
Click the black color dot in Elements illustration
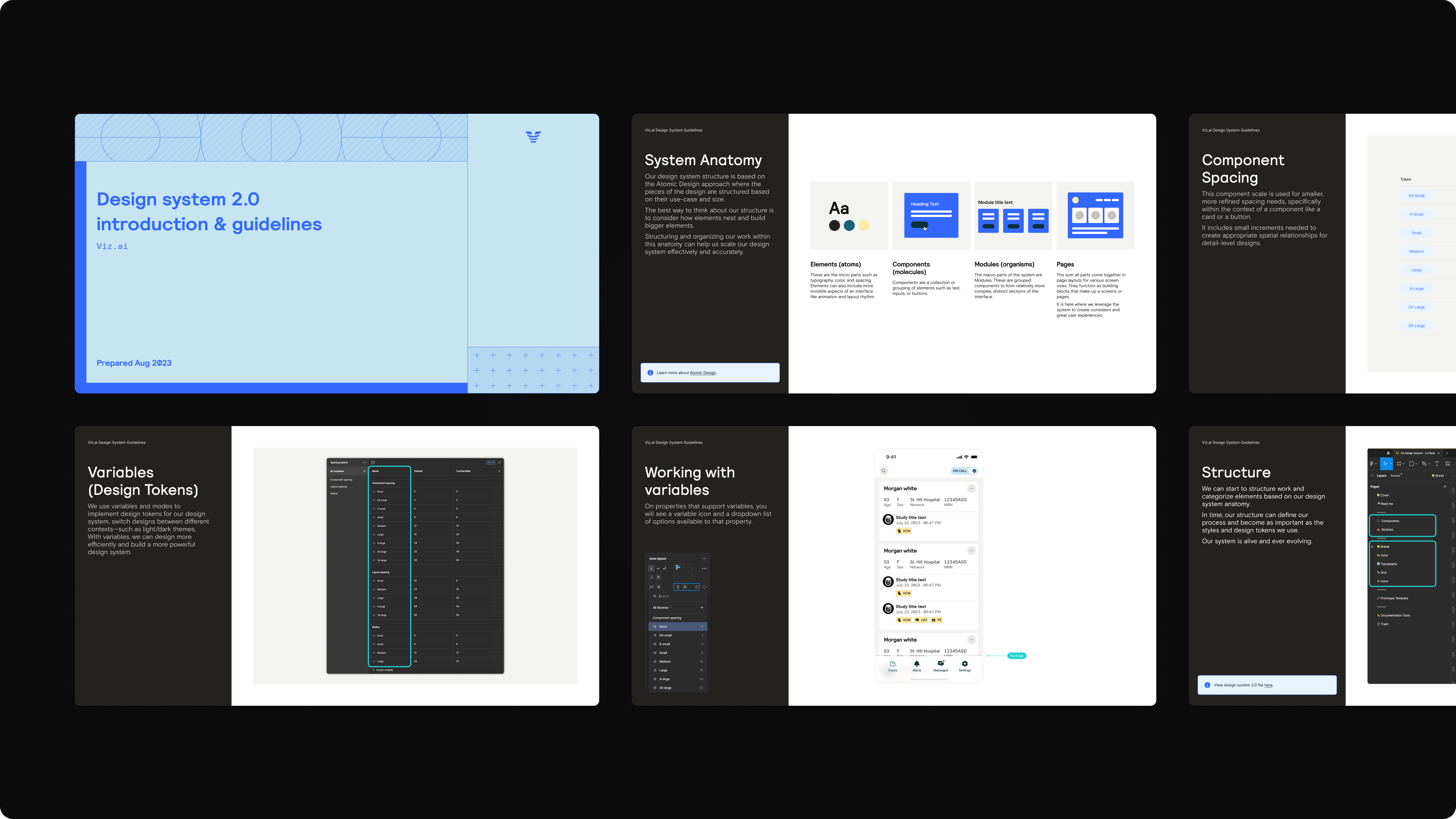click(834, 226)
